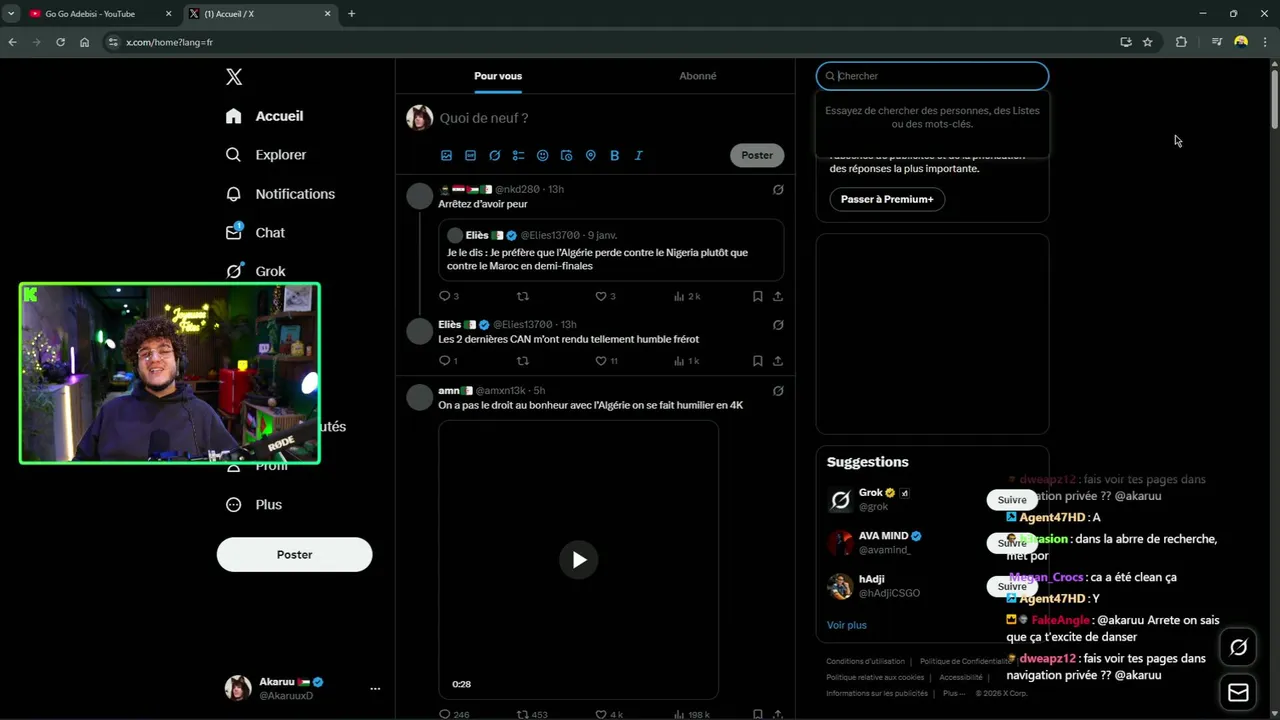Image resolution: width=1280 pixels, height=720 pixels.
Task: Use Grok enhance in composer
Action: [x=495, y=155]
